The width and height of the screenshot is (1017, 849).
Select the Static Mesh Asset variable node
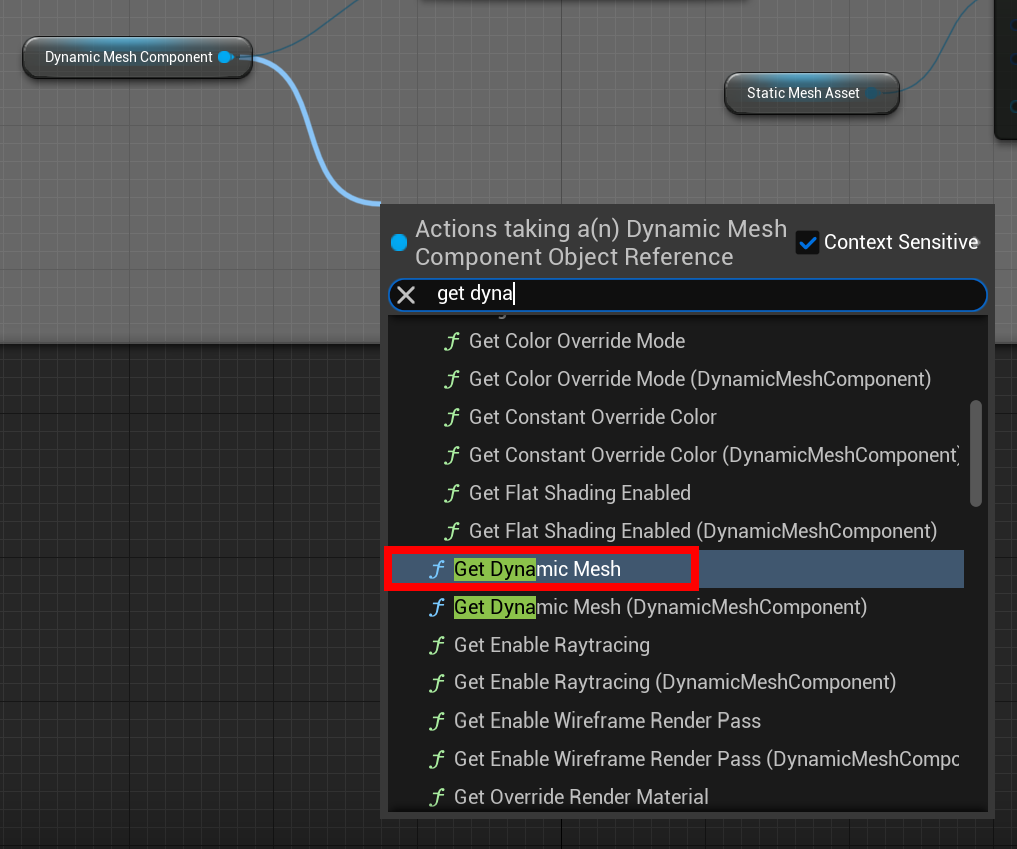(x=811, y=93)
